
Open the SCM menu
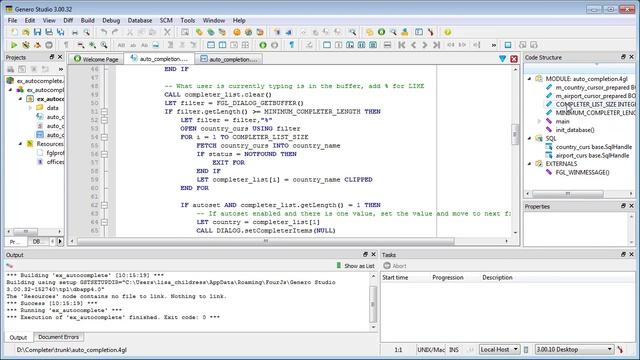coord(166,20)
